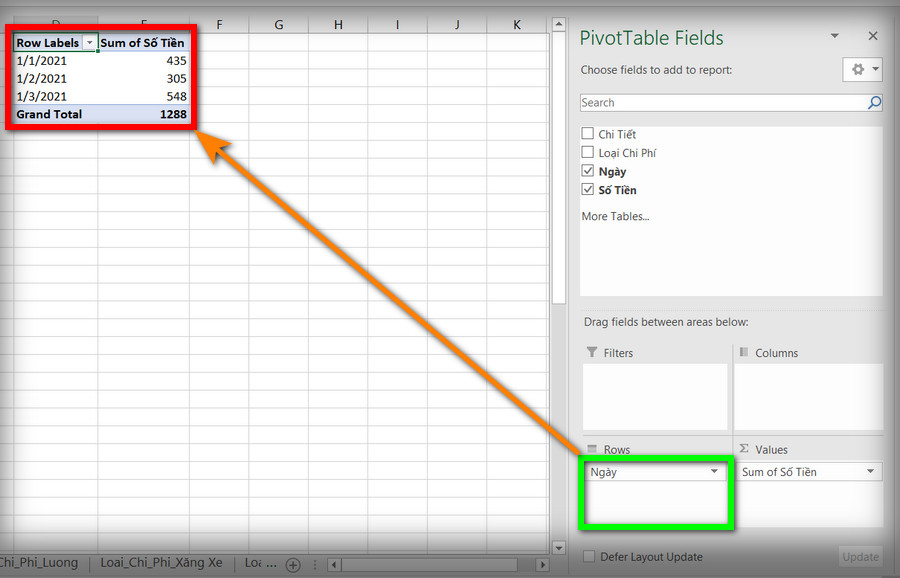
Task: Open Sum of Số Tiền dropdown in Values
Action: pyautogui.click(x=871, y=472)
